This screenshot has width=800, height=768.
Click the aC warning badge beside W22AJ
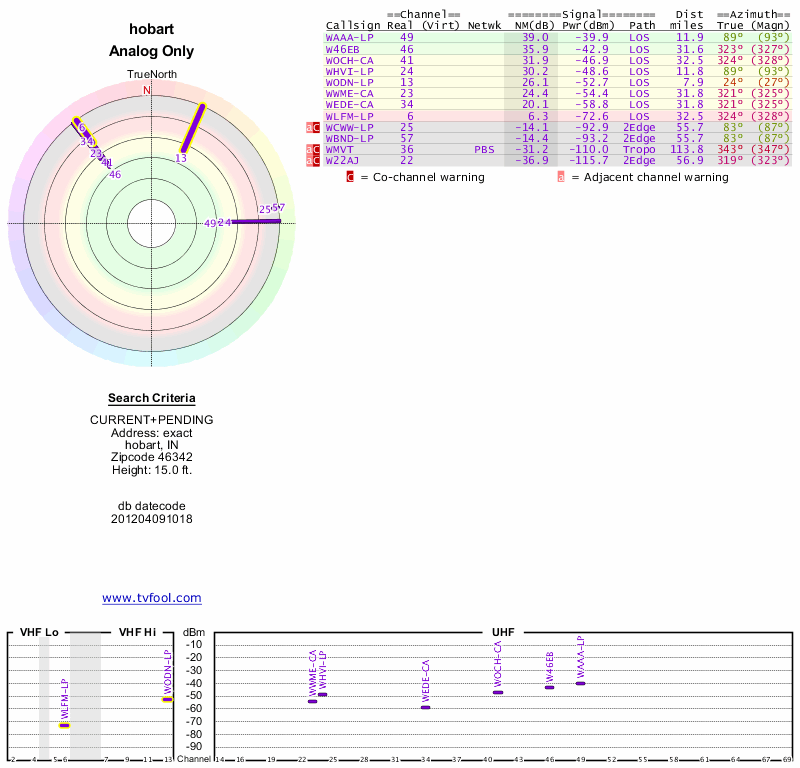(313, 161)
